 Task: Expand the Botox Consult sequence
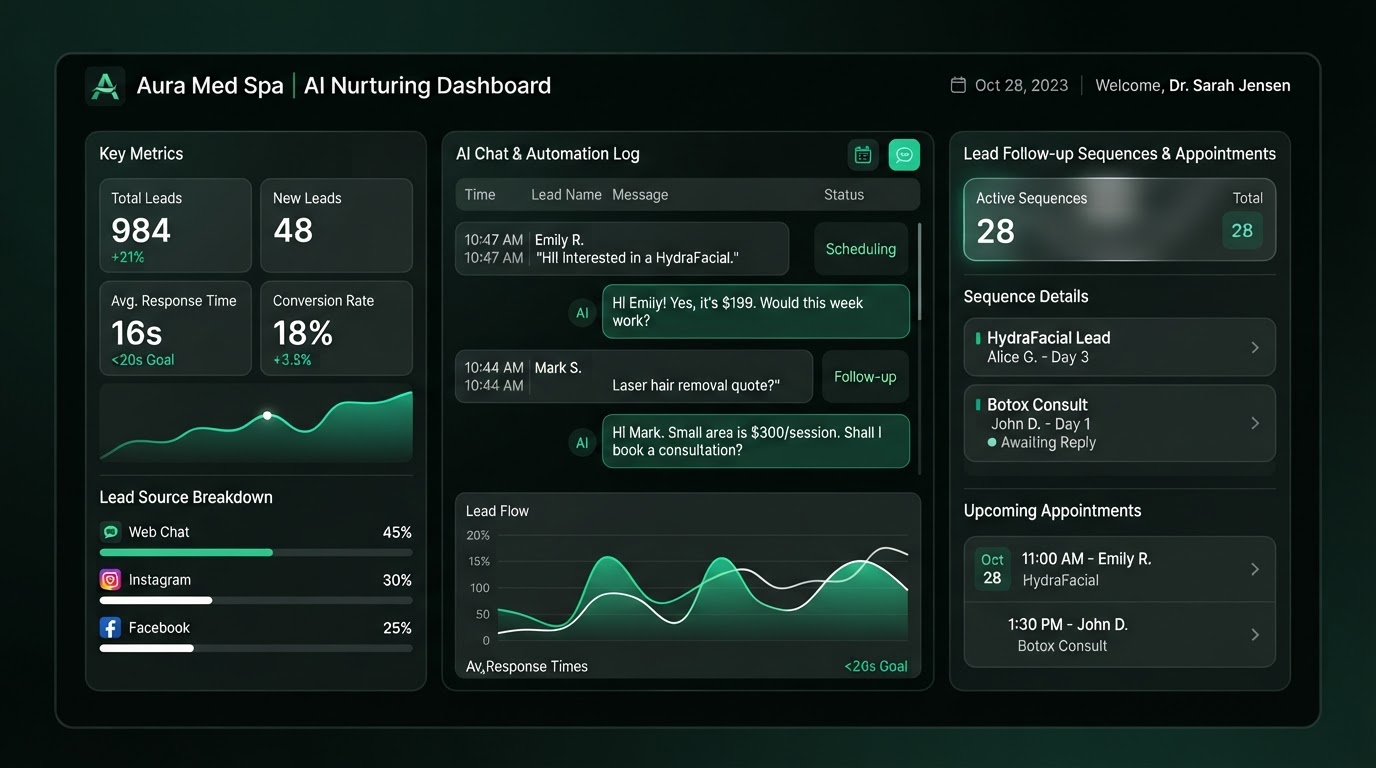point(1256,423)
